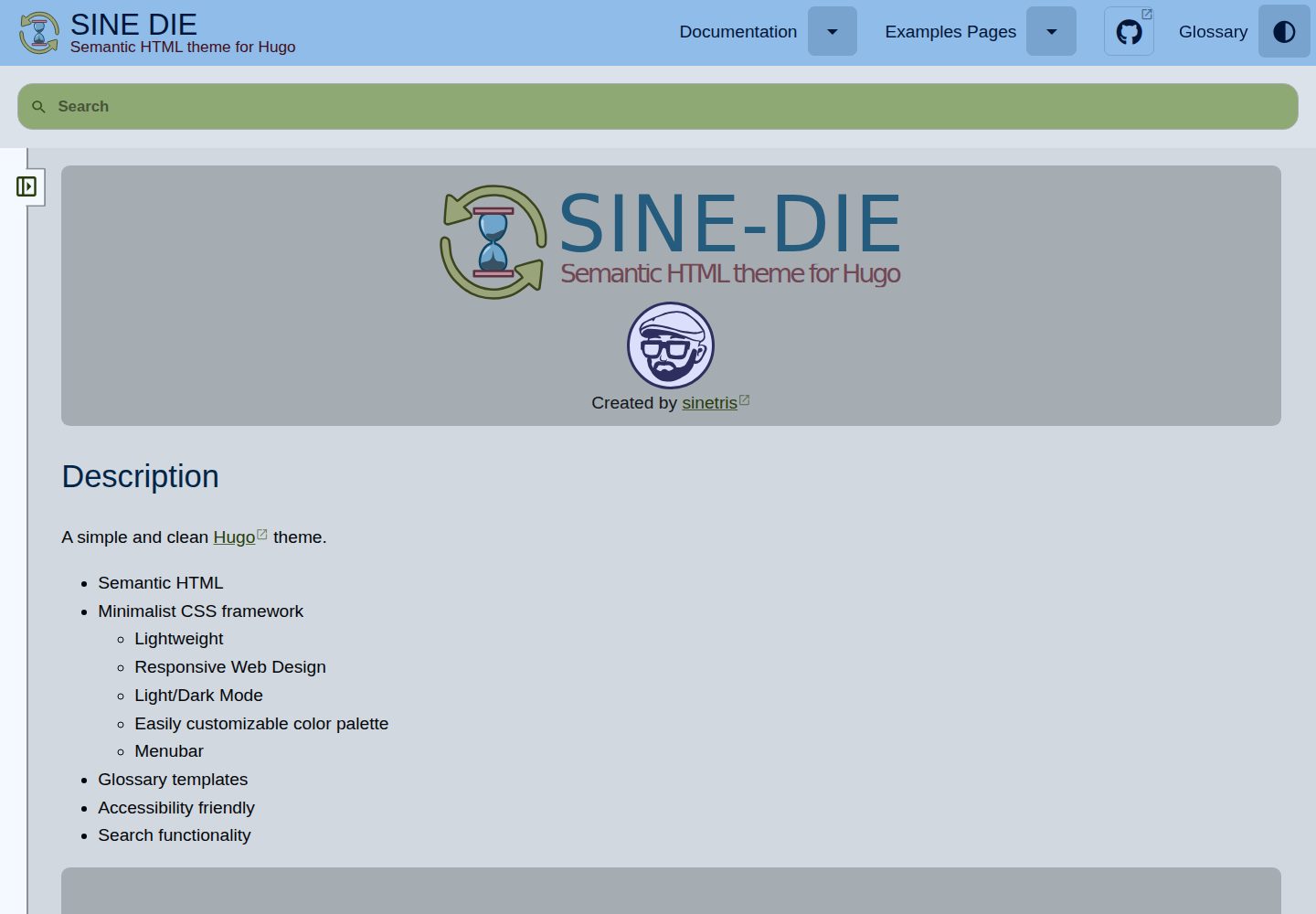This screenshot has width=1316, height=914.
Task: Click the search magnifier icon
Action: [x=38, y=107]
